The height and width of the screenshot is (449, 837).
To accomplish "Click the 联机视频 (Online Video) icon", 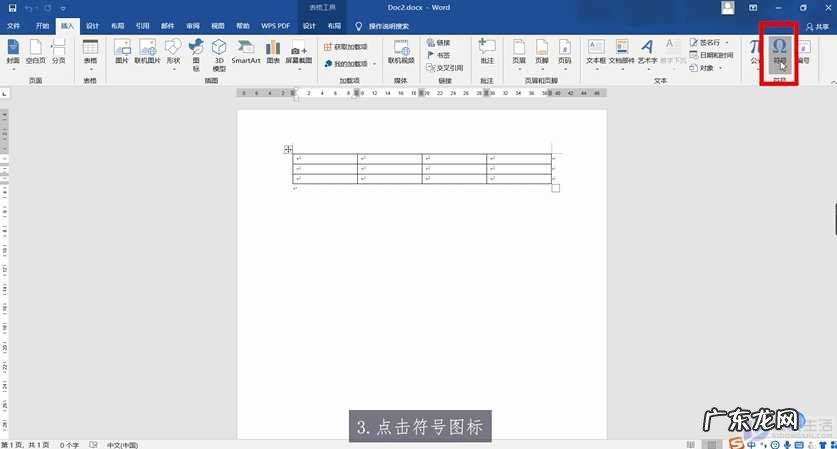I will click(401, 52).
